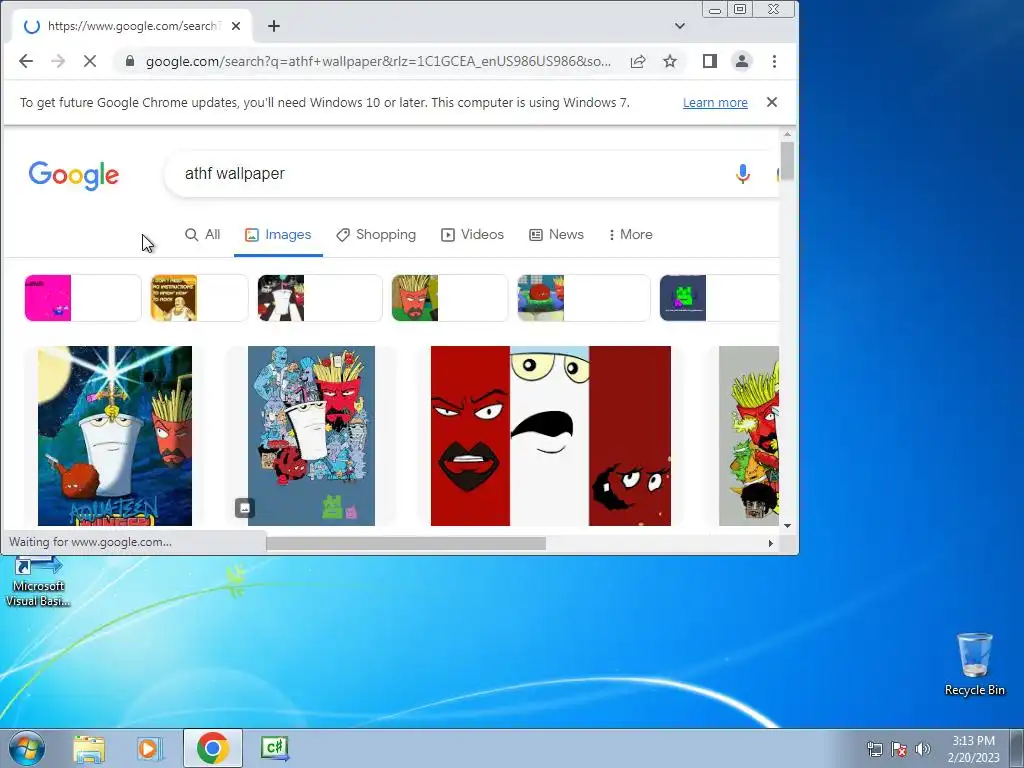Select the dark blue Mooninite chip
Image resolution: width=1024 pixels, height=768 pixels.
pyautogui.click(x=719, y=298)
